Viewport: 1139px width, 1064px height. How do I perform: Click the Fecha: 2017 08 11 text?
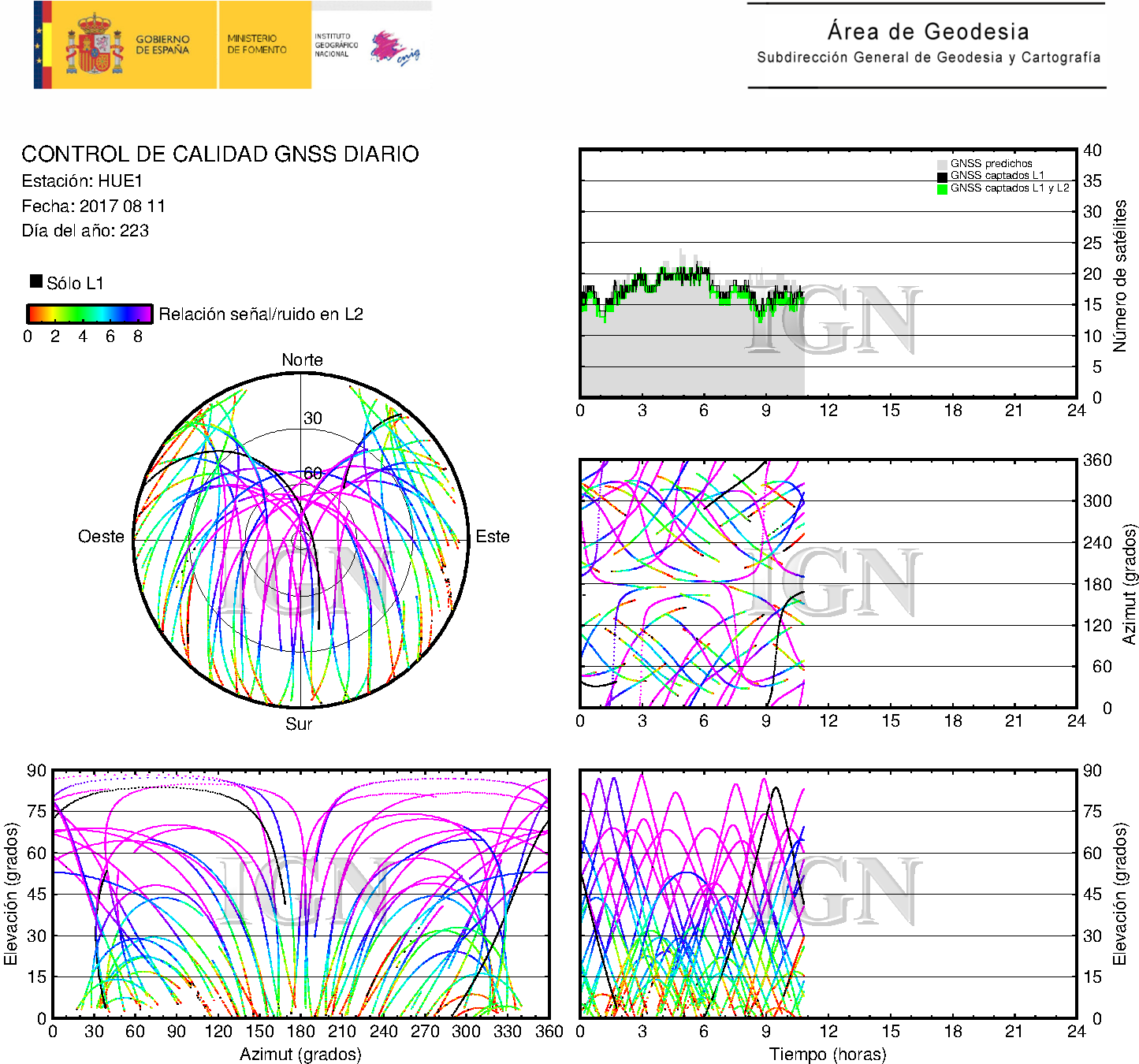[93, 206]
